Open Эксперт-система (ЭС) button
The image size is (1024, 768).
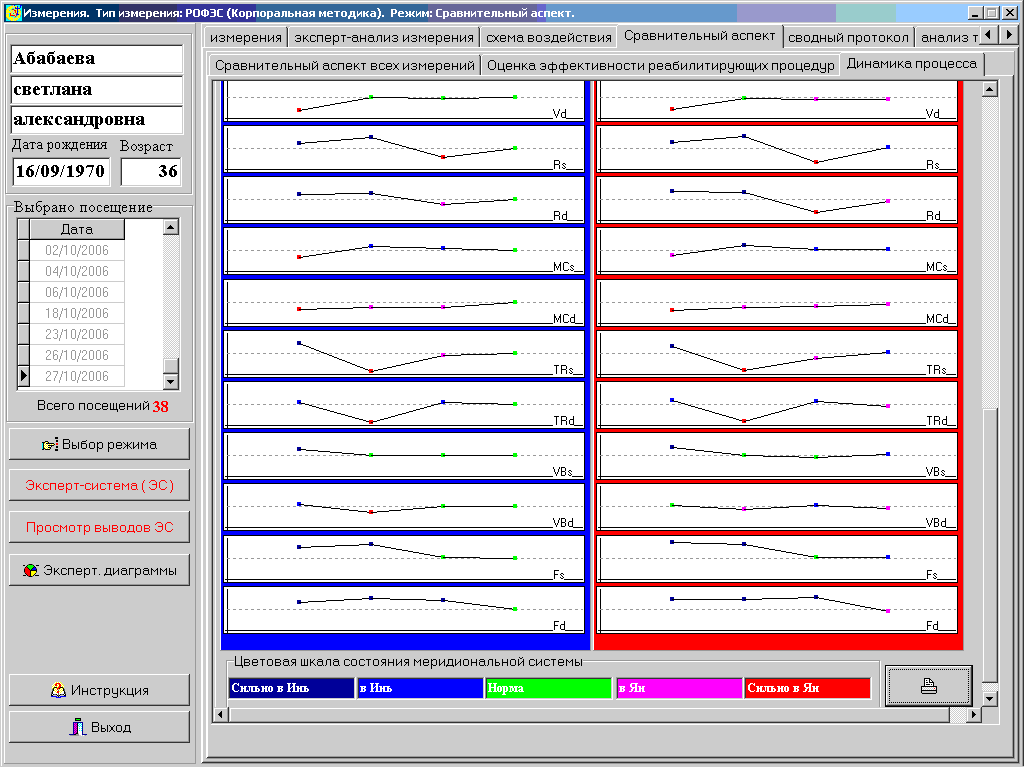pyautogui.click(x=99, y=486)
